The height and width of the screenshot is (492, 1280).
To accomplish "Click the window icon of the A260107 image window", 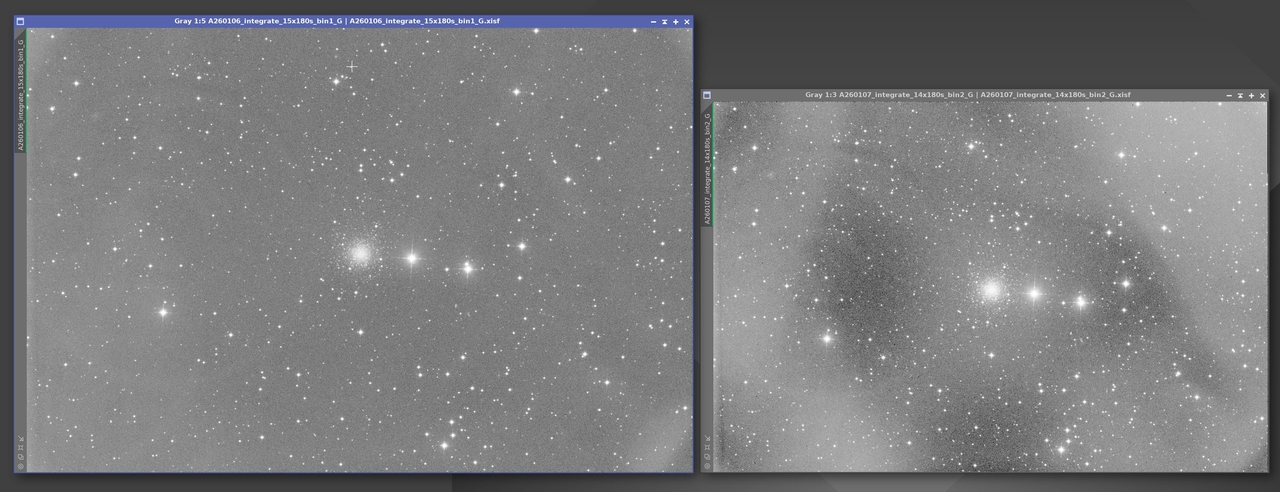I will point(707,95).
